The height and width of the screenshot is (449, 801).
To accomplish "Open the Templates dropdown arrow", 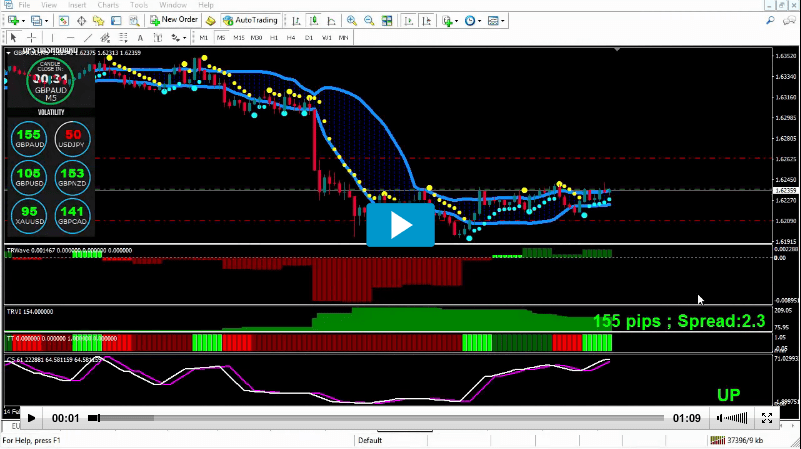I will tap(503, 21).
